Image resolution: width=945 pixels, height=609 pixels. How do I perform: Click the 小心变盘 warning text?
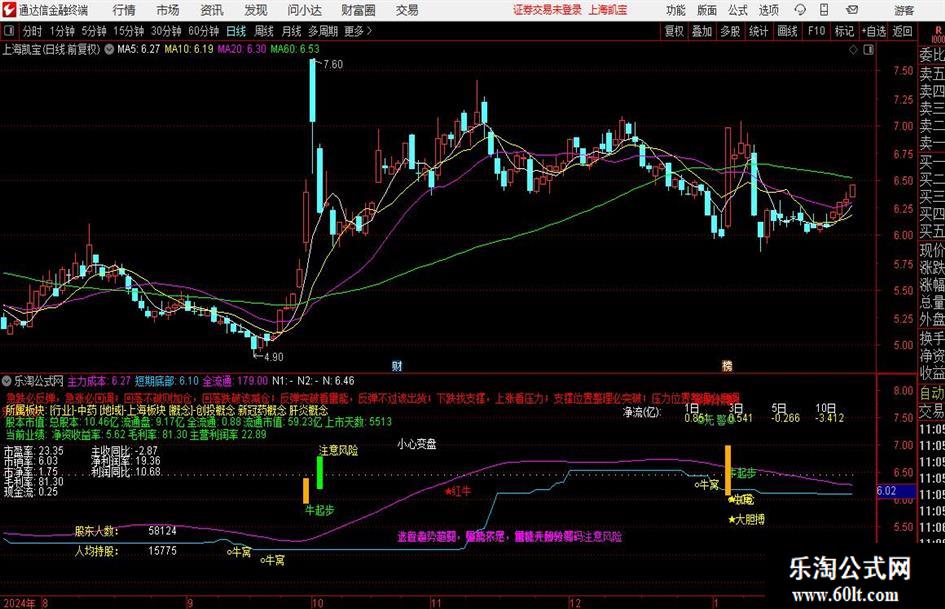pyautogui.click(x=416, y=444)
